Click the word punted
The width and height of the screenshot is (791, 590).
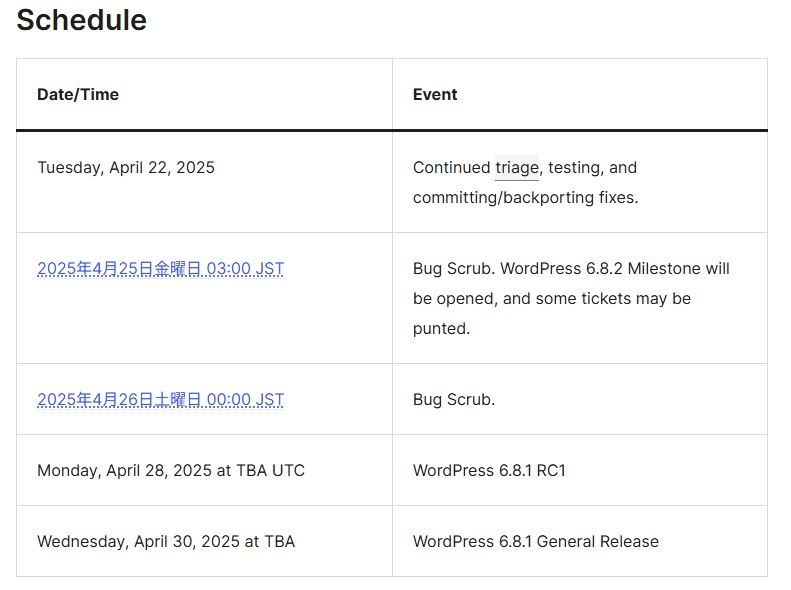pyautogui.click(x=441, y=329)
